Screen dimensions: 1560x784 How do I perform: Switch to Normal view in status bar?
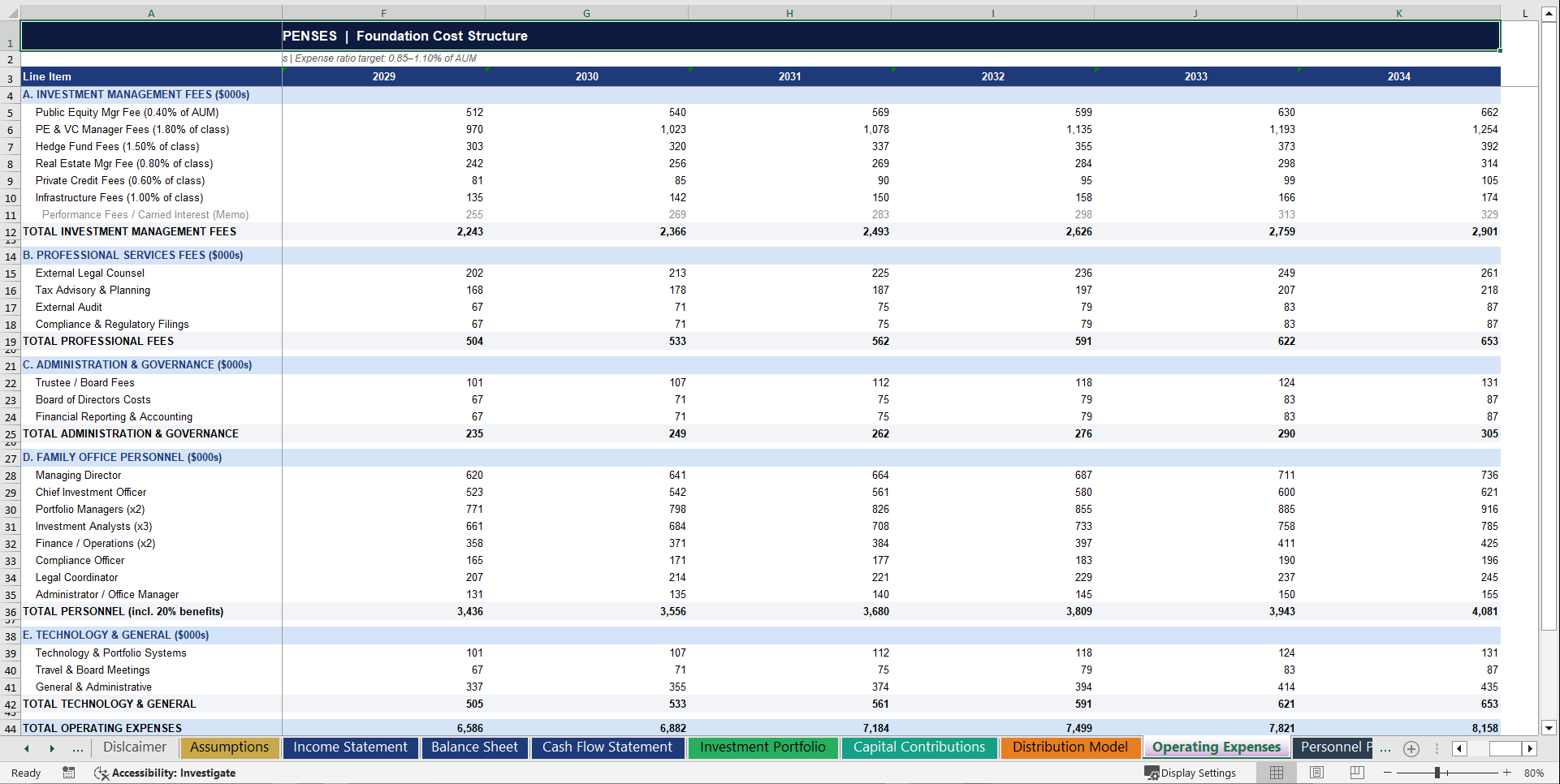tap(1276, 772)
